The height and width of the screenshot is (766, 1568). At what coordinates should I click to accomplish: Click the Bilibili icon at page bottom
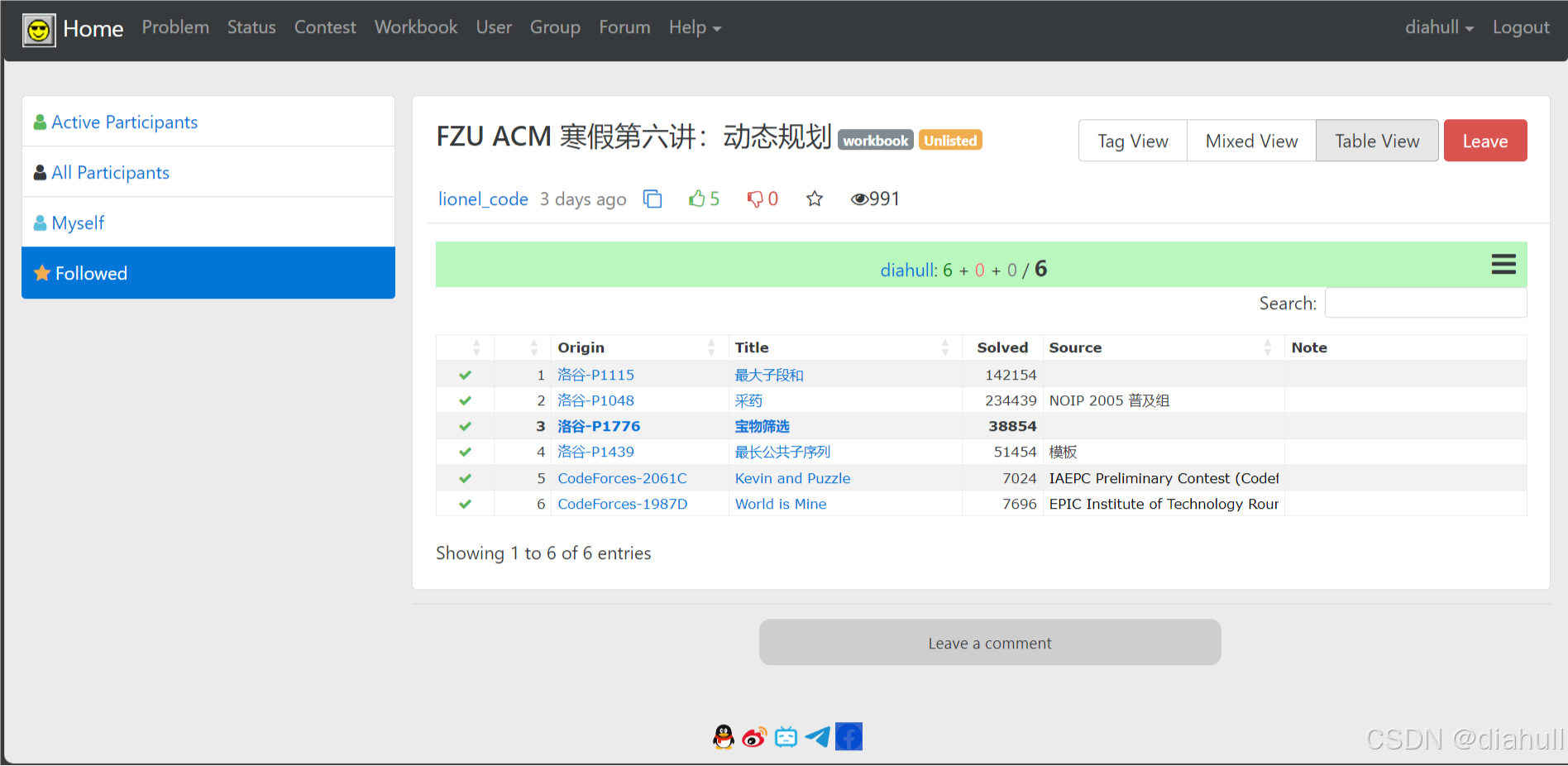click(786, 736)
